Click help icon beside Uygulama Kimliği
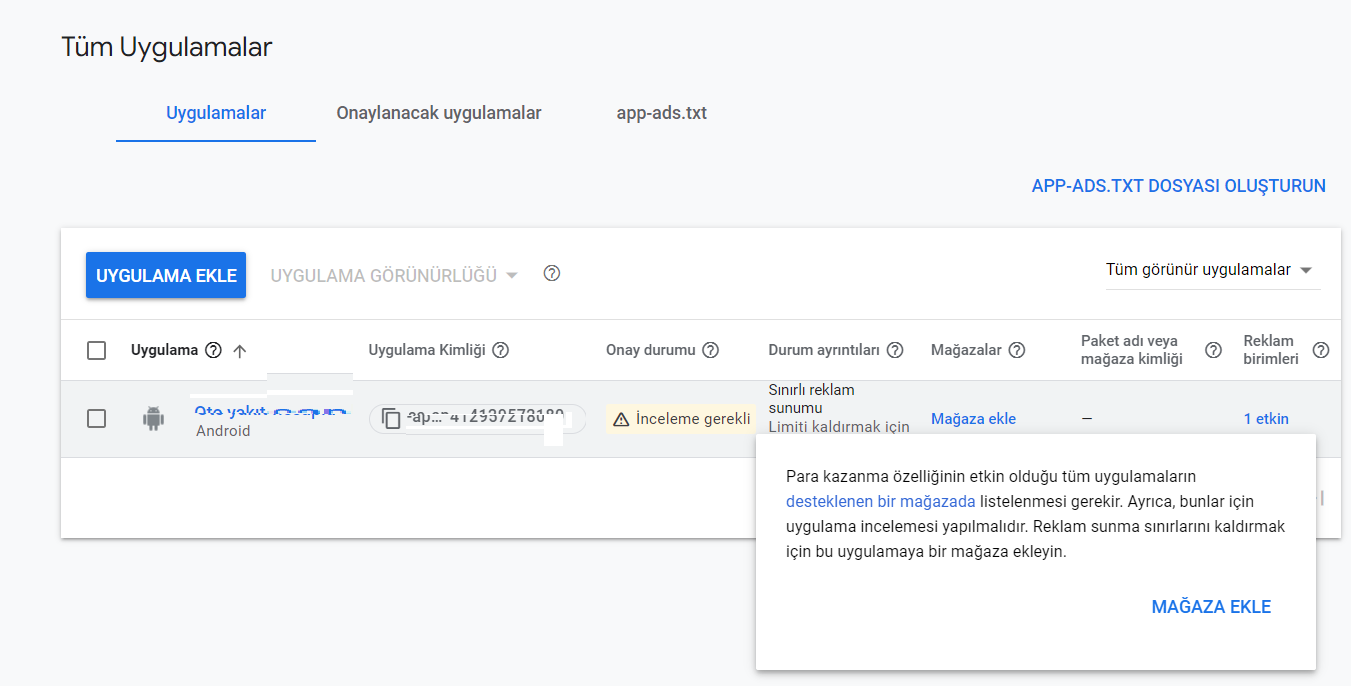This screenshot has height=686, width=1358. [501, 350]
